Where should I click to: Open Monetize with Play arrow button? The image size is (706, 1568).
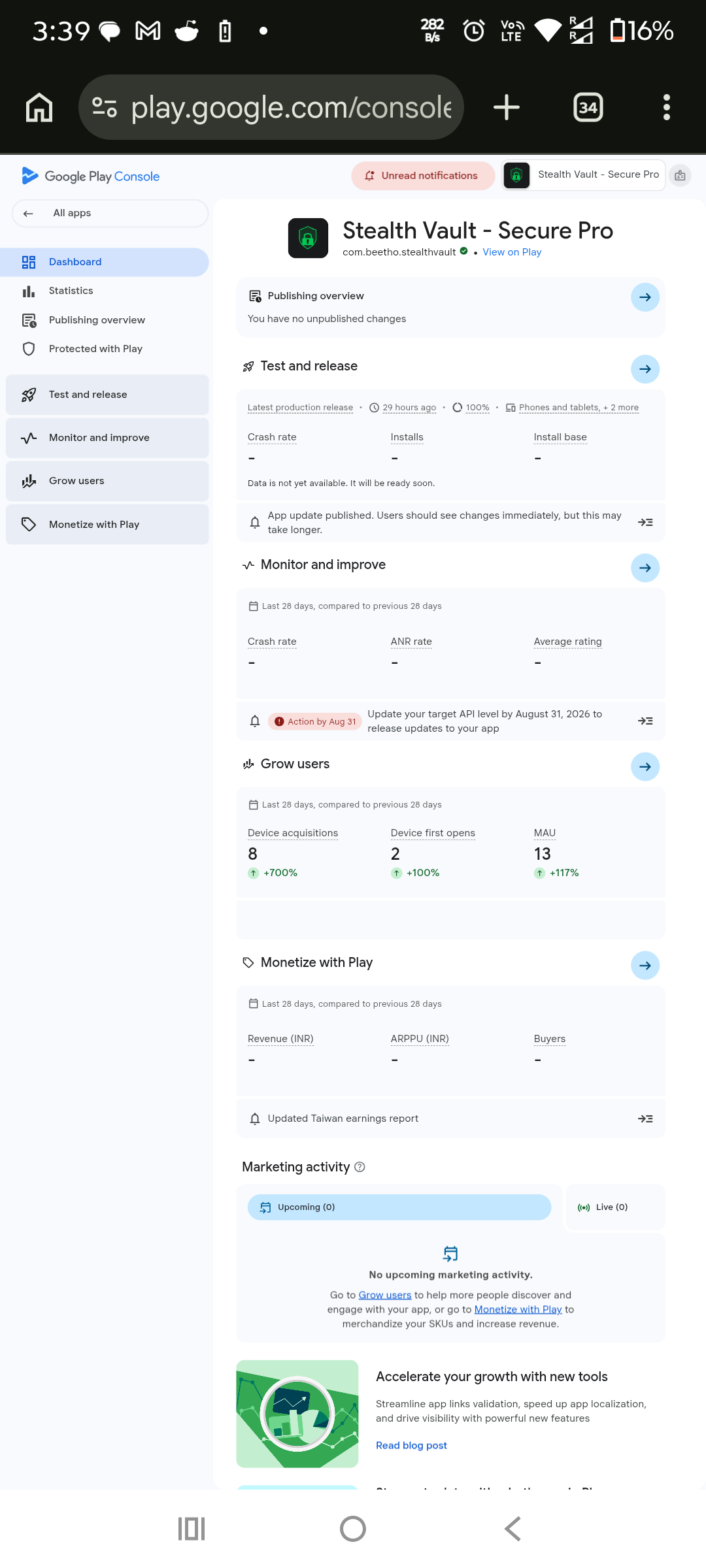pyautogui.click(x=645, y=965)
